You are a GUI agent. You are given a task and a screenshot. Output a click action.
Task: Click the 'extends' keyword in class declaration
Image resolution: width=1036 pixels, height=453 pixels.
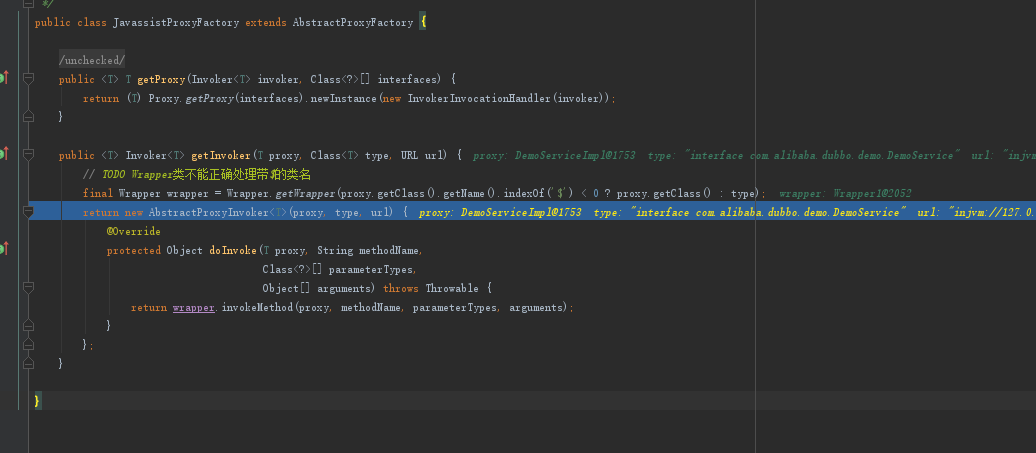click(x=266, y=22)
